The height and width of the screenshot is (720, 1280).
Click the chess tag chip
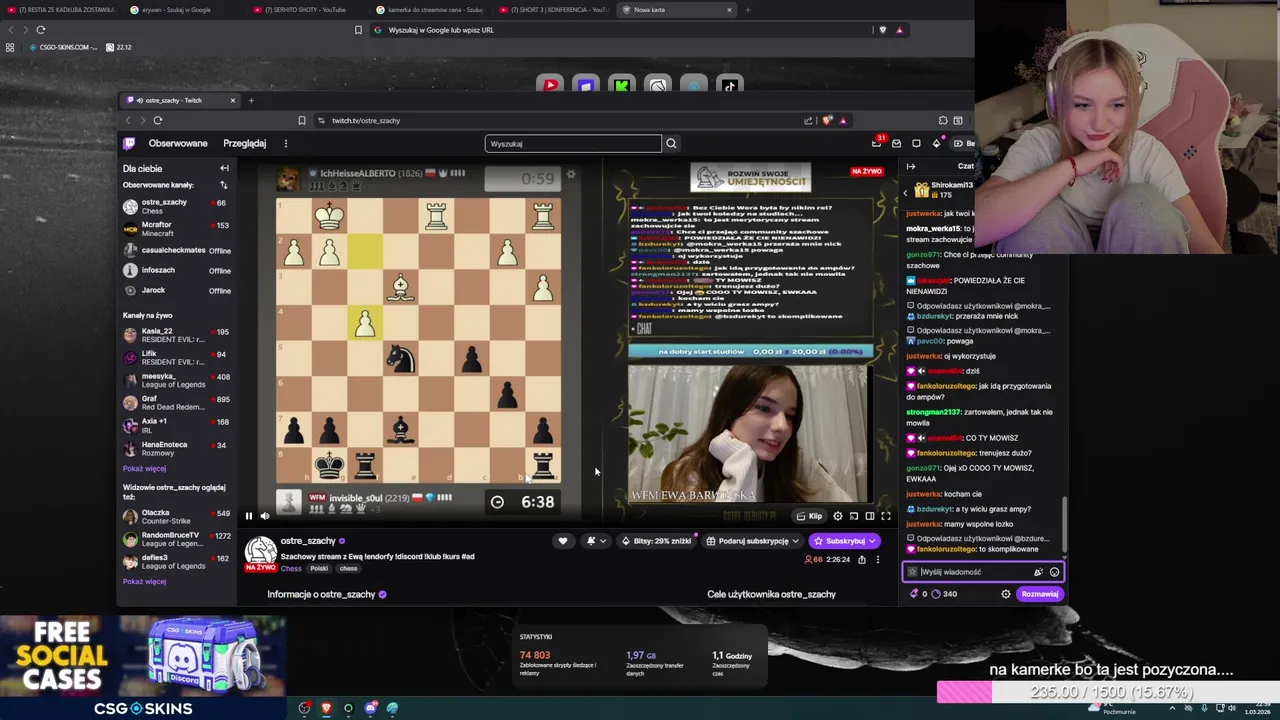pyautogui.click(x=348, y=568)
